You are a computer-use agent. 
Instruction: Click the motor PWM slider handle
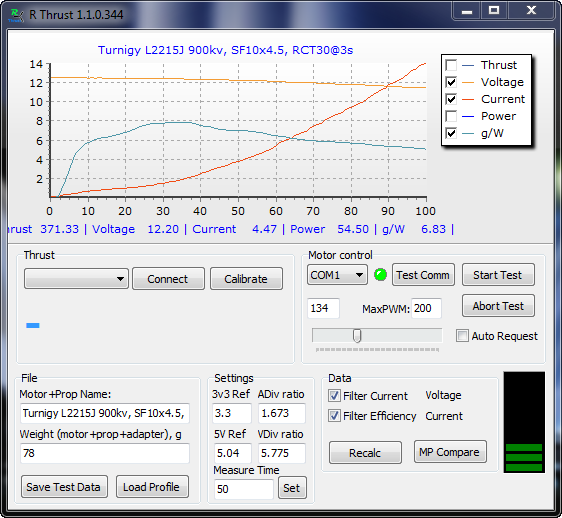[x=357, y=336]
